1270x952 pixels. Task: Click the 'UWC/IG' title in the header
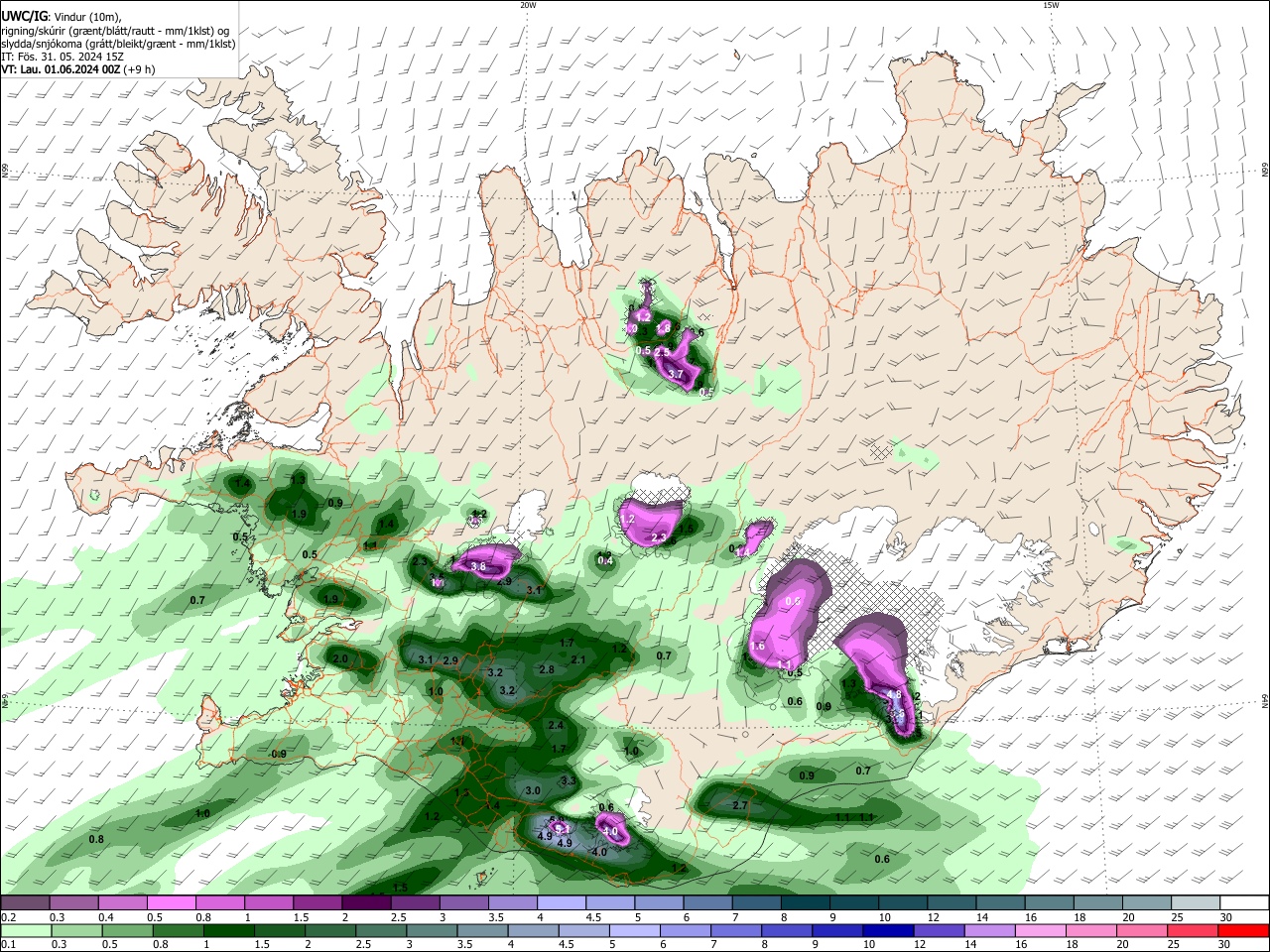pos(24,17)
